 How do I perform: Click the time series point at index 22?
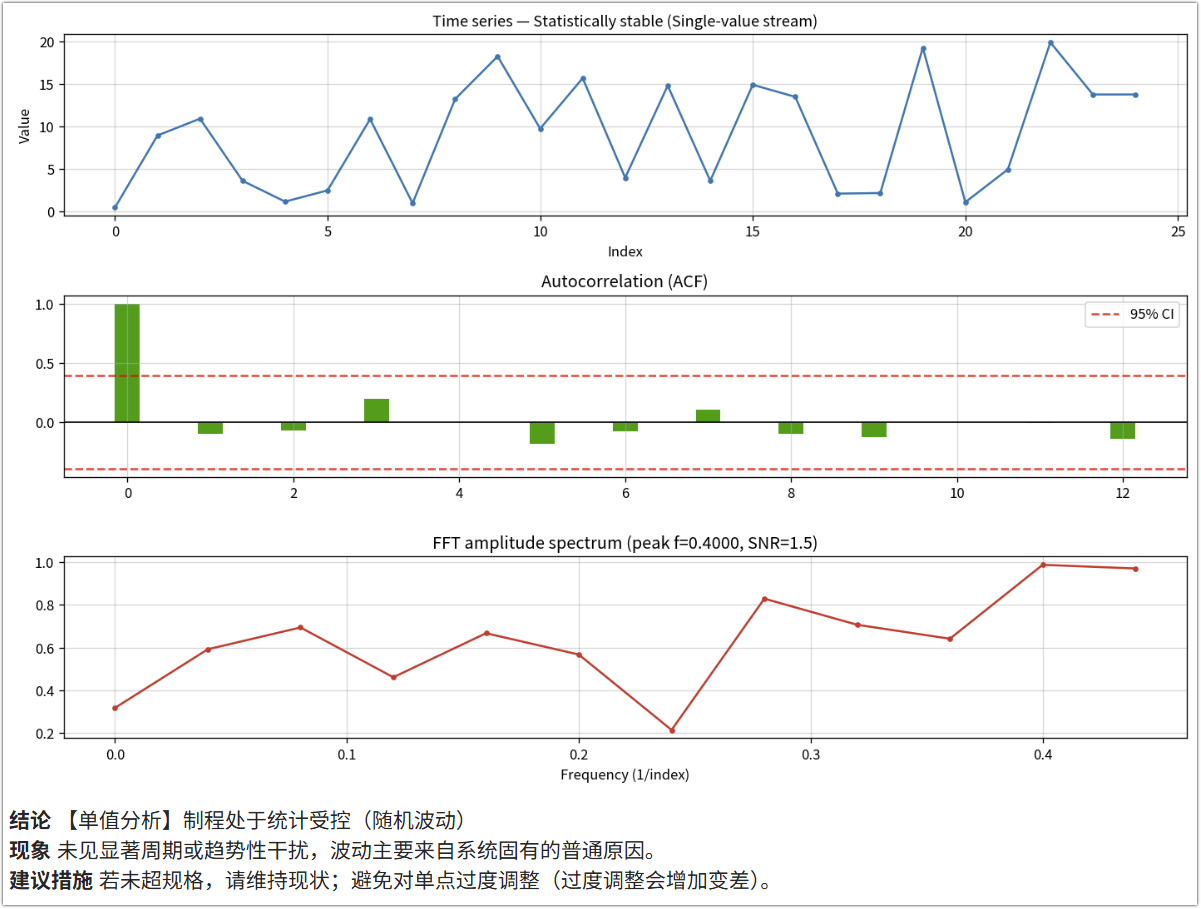point(1050,43)
